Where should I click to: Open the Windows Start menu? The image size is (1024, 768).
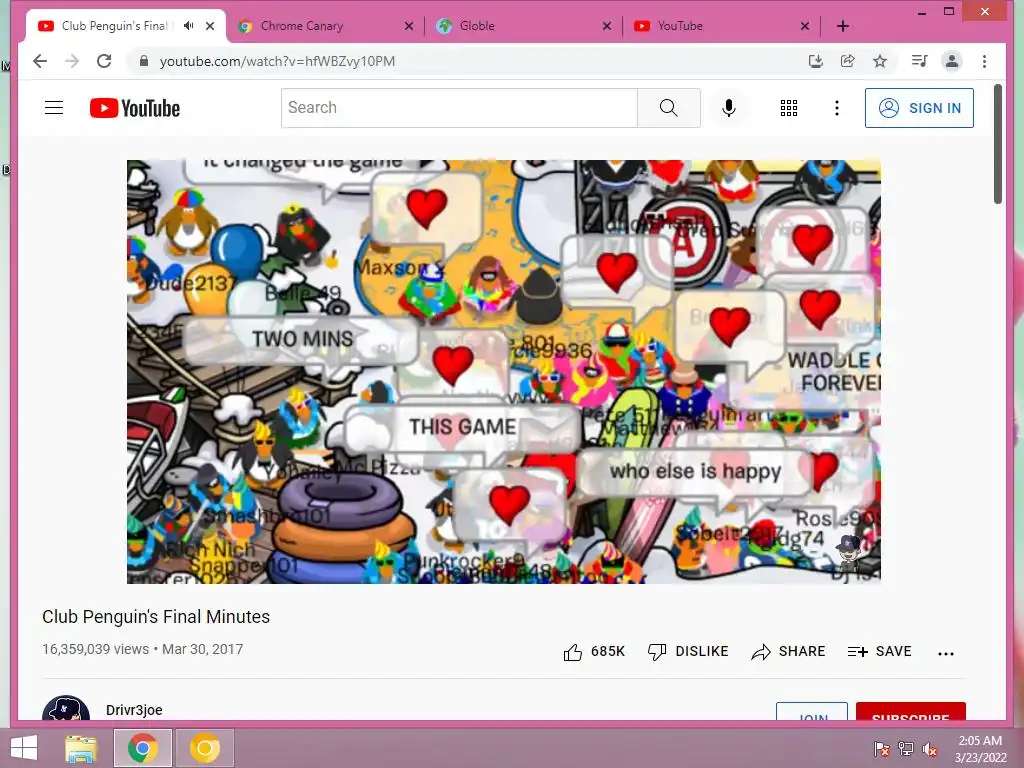(x=24, y=748)
